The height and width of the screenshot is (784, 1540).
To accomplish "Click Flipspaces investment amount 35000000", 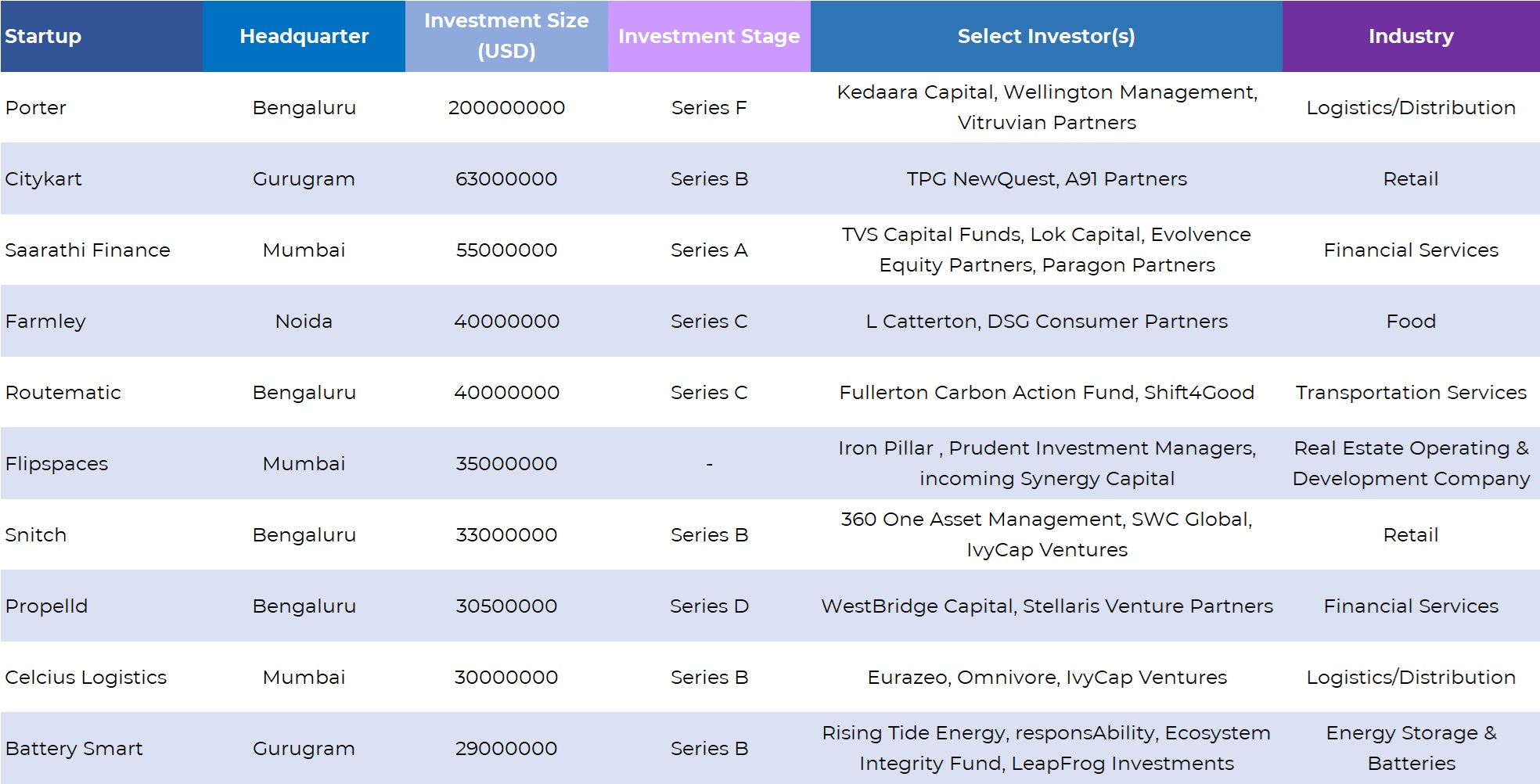I will [506, 463].
